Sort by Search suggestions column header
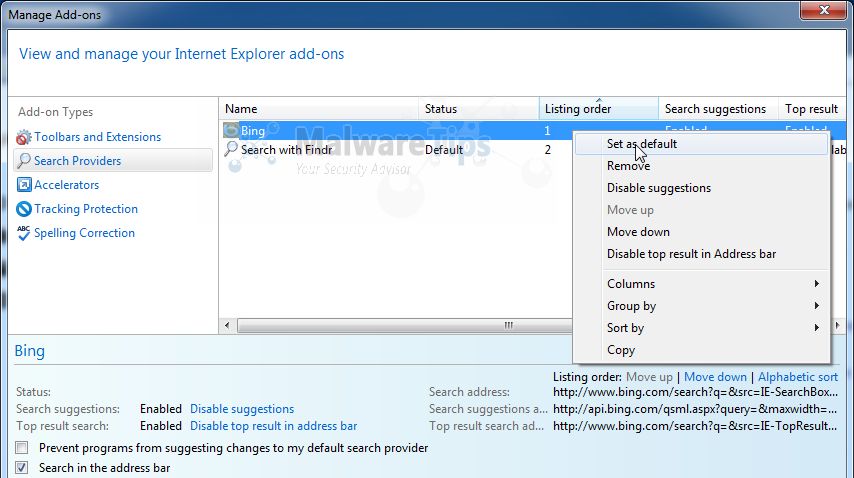Screen dimensions: 854x478 [718, 109]
